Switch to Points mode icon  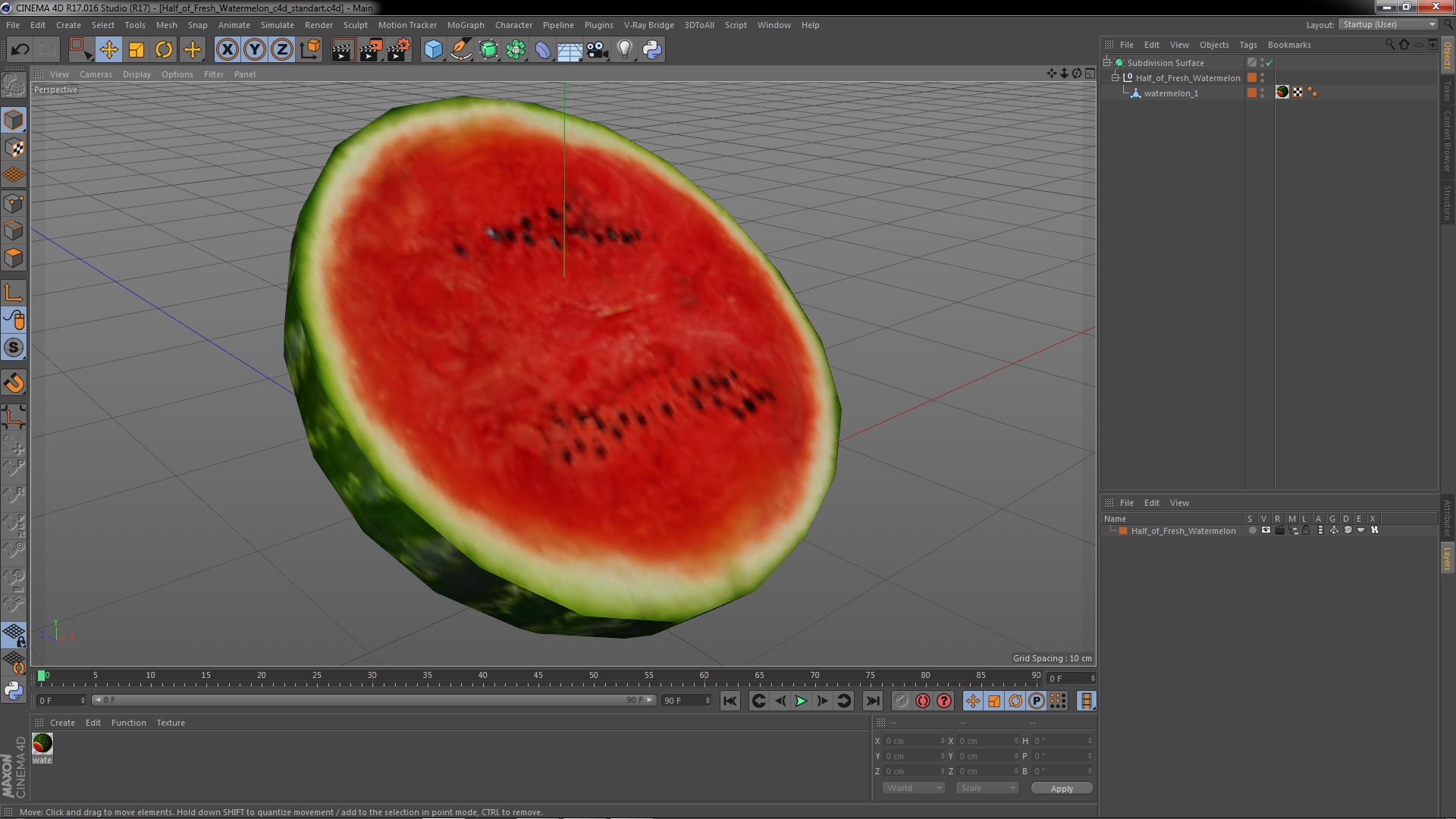(14, 203)
